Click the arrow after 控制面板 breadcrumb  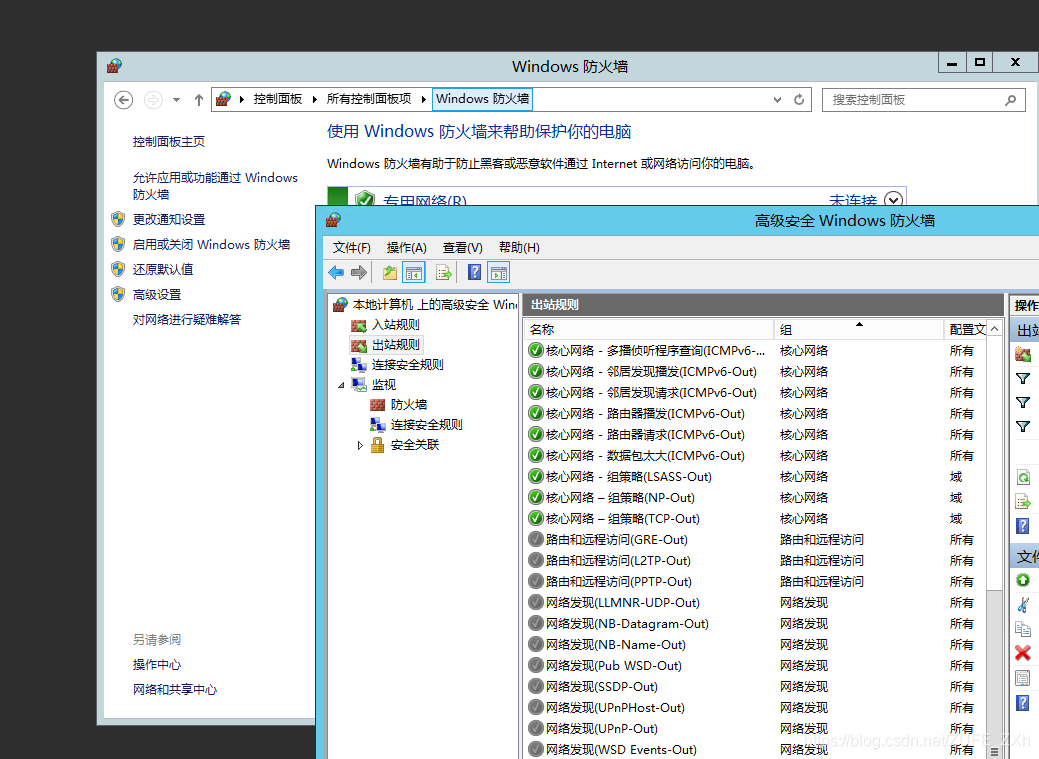(x=315, y=99)
